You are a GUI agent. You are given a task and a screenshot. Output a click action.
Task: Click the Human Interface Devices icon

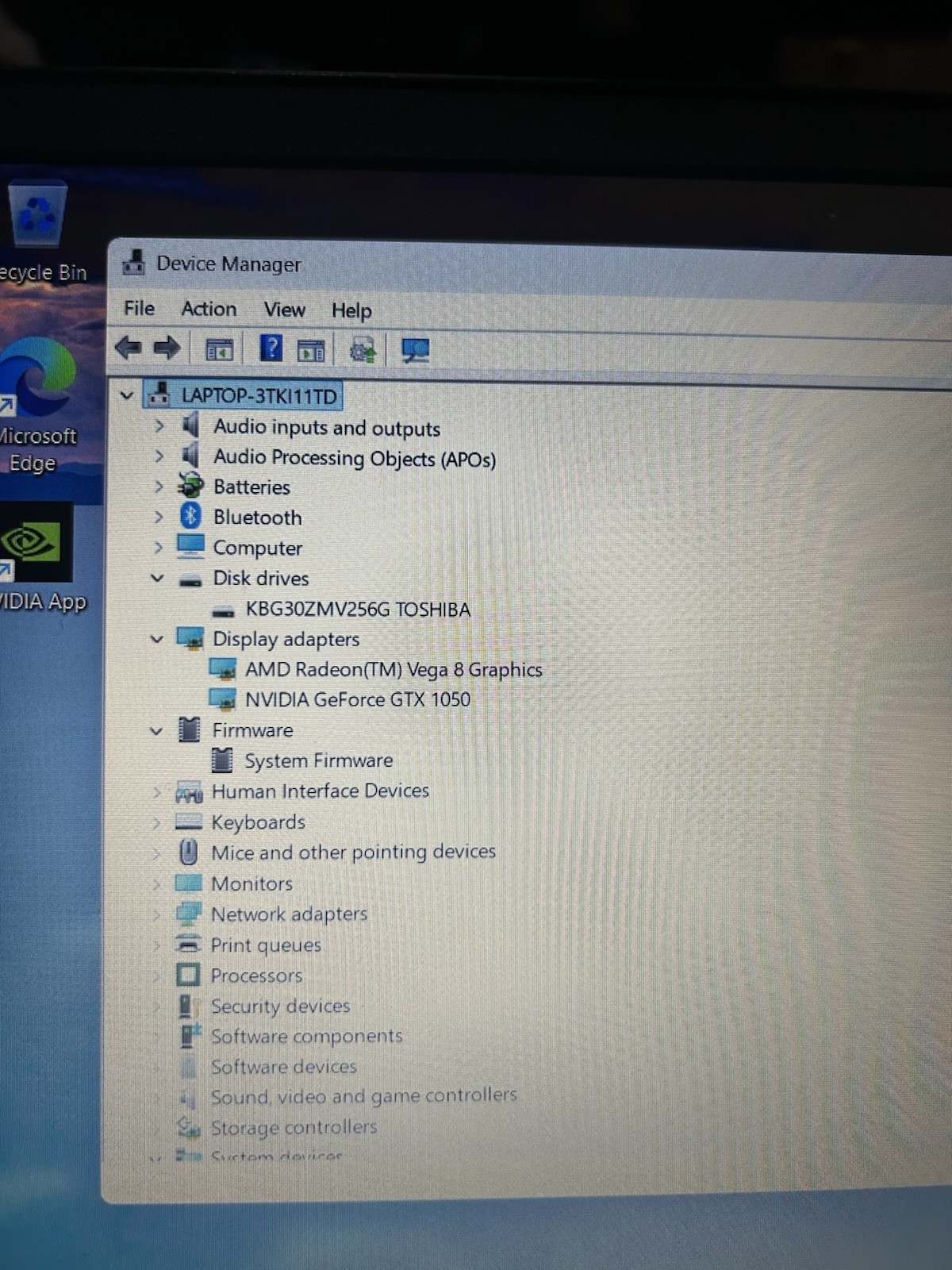pyautogui.click(x=189, y=792)
